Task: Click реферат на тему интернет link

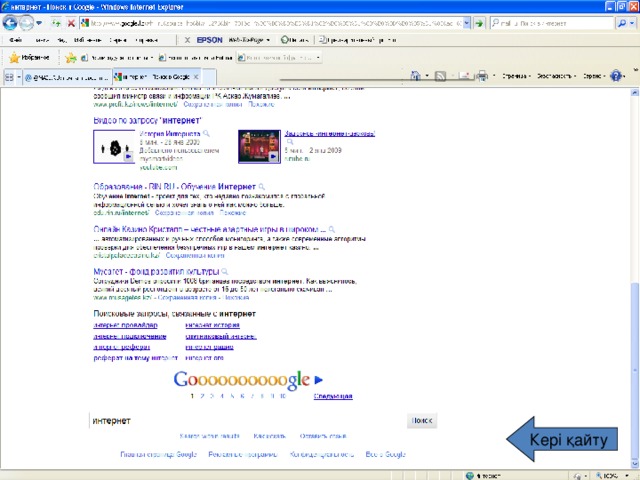Action: (136, 358)
